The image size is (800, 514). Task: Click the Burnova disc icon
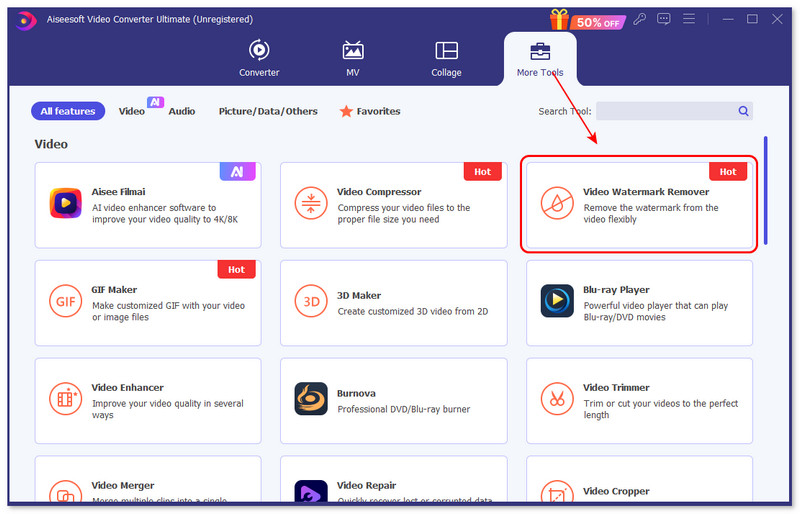pyautogui.click(x=311, y=399)
